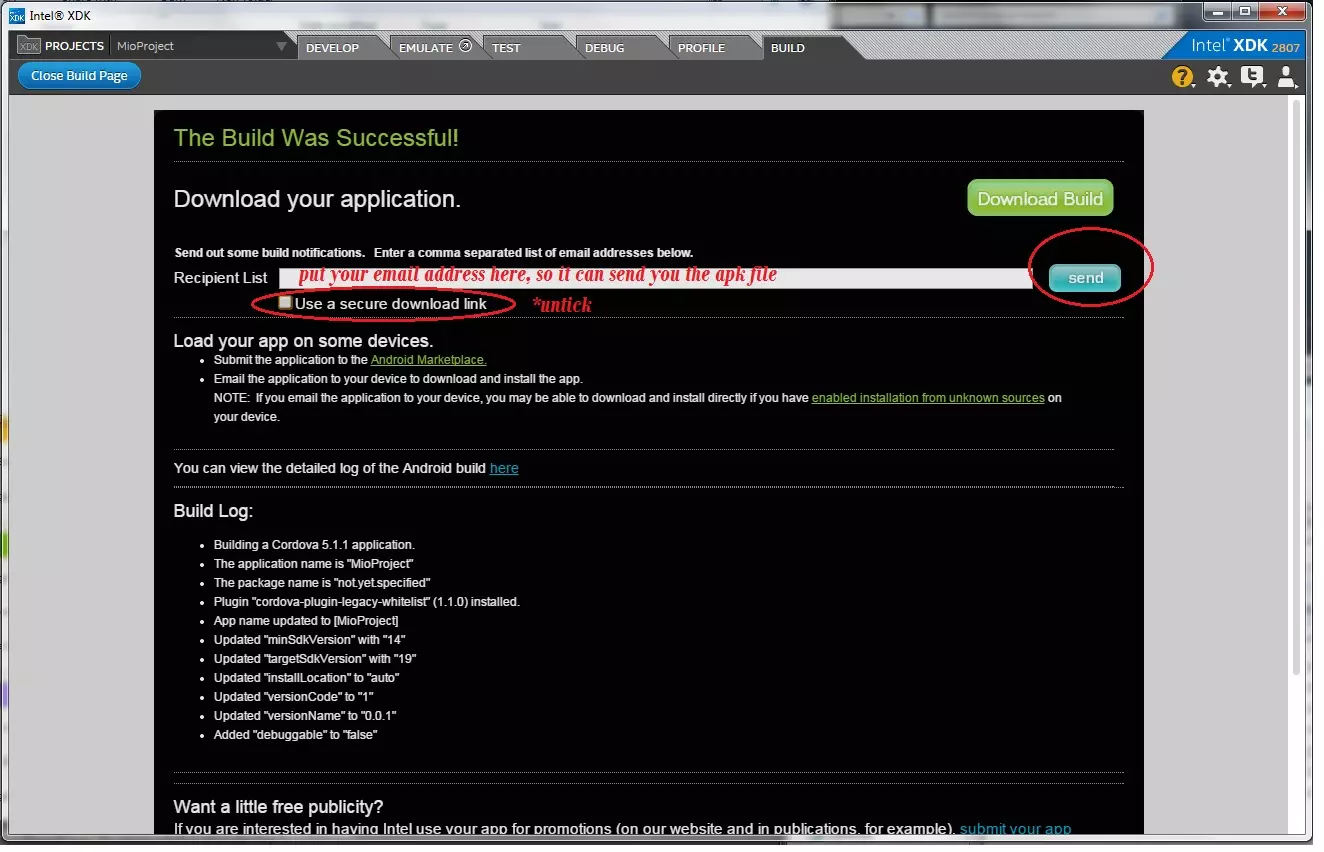Click the cordova-plugin-legacy-whitelist installed log line
1324x852 pixels.
click(x=367, y=602)
